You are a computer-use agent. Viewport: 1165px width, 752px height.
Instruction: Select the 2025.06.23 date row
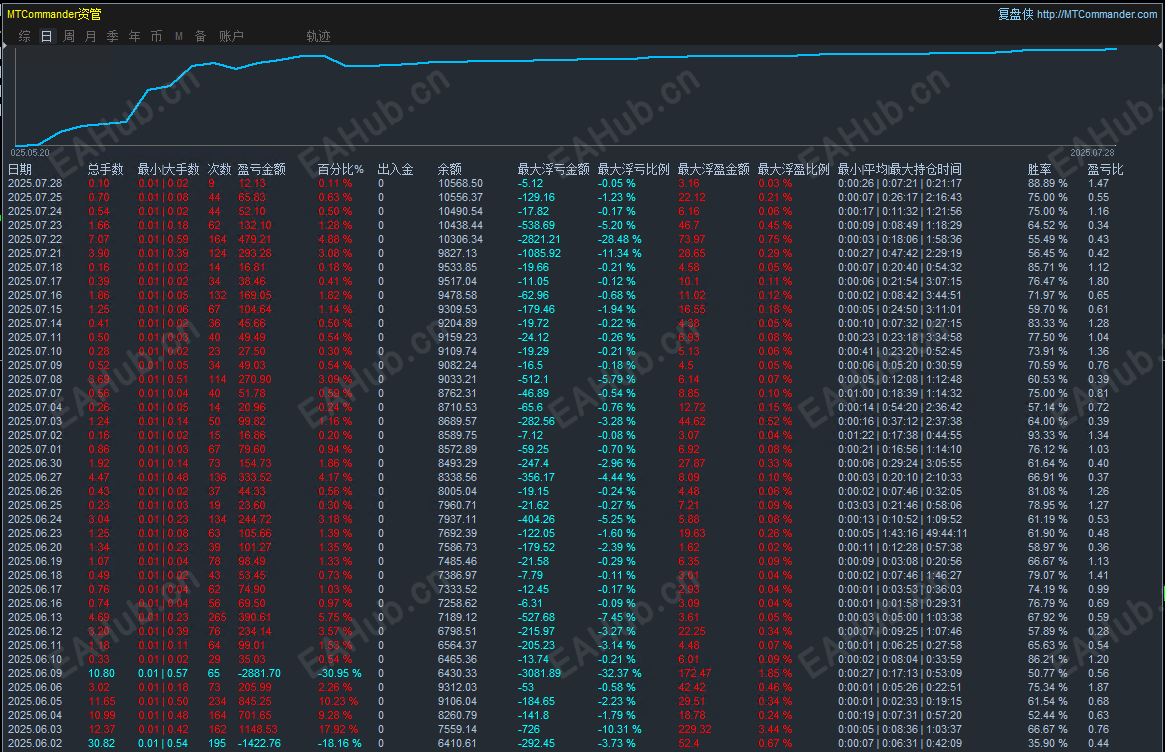[35, 534]
